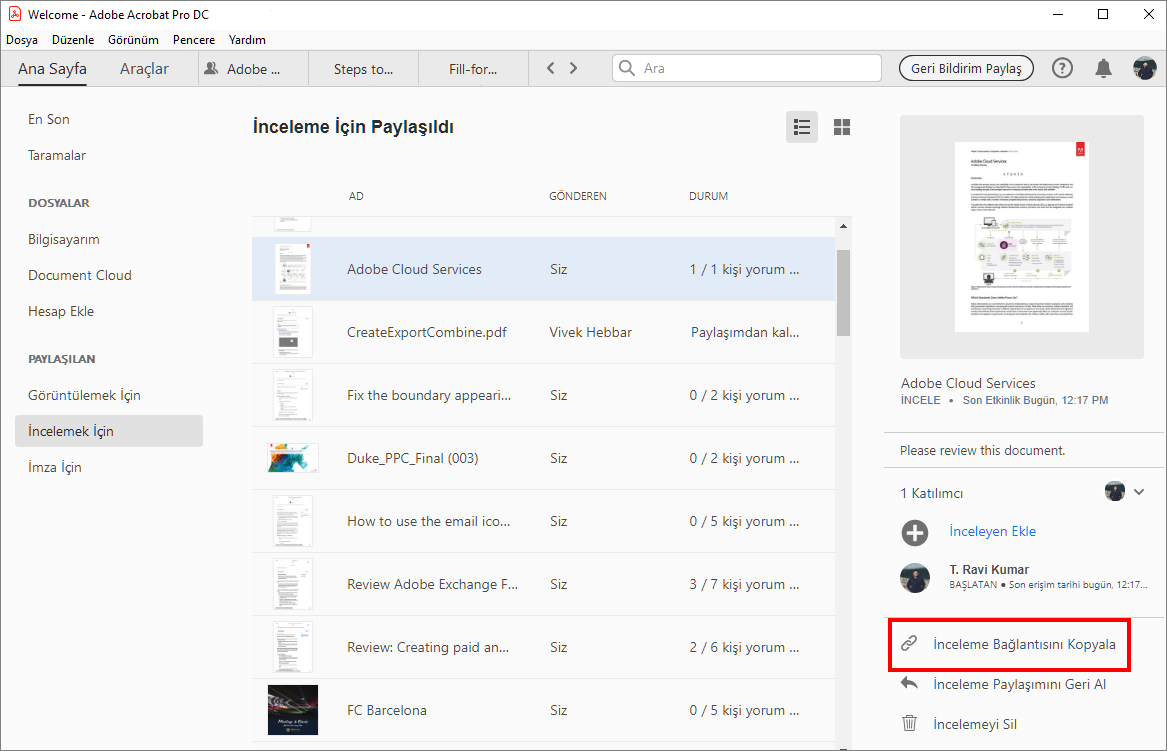The height and width of the screenshot is (751, 1167).
Task: Click the Geri Bildirim Paylaş button
Action: (966, 68)
